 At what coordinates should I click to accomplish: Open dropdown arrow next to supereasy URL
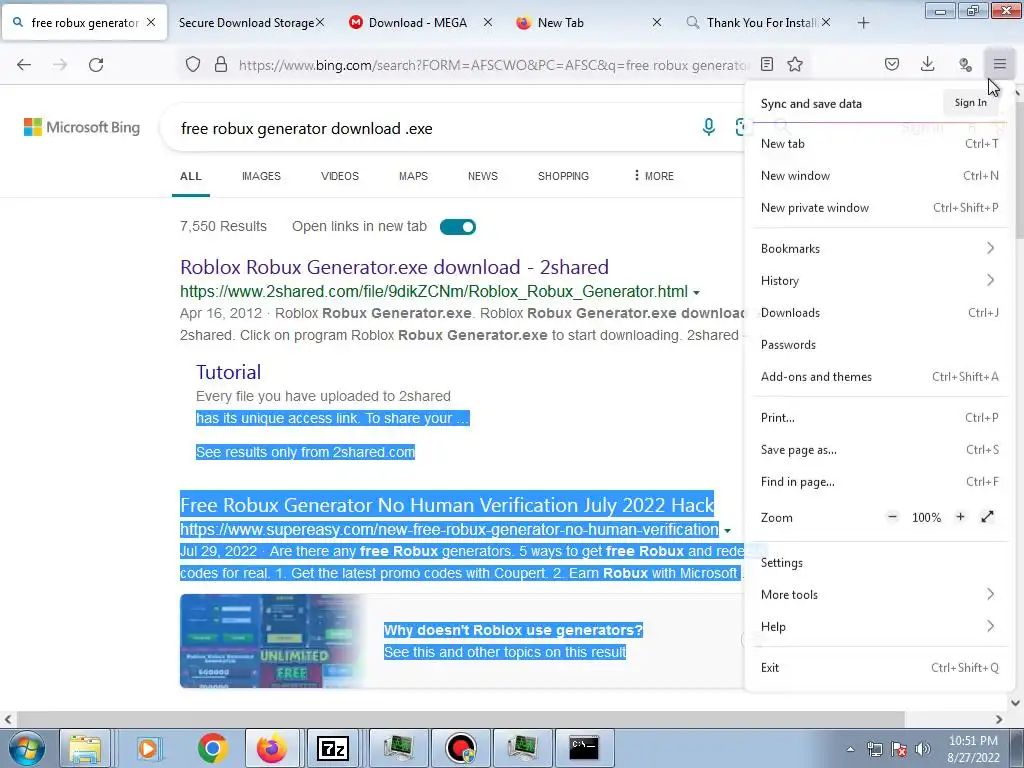click(727, 530)
